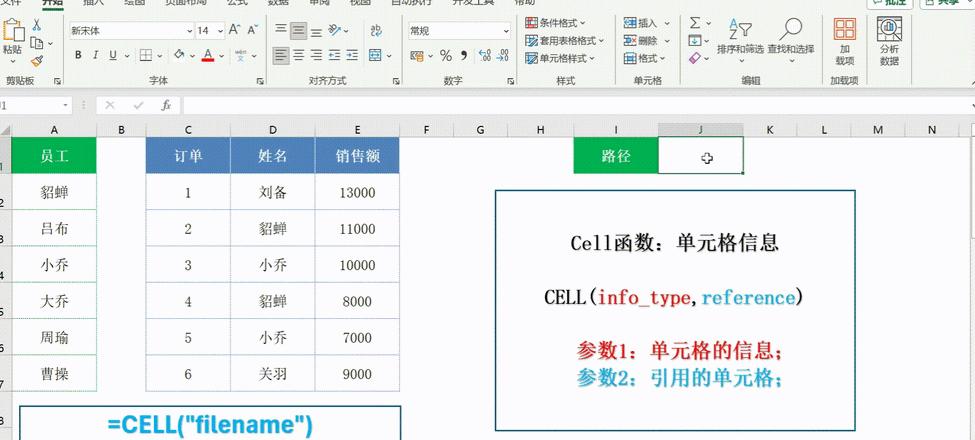Click the Insert Function fx icon
975x440 pixels.
[166, 105]
